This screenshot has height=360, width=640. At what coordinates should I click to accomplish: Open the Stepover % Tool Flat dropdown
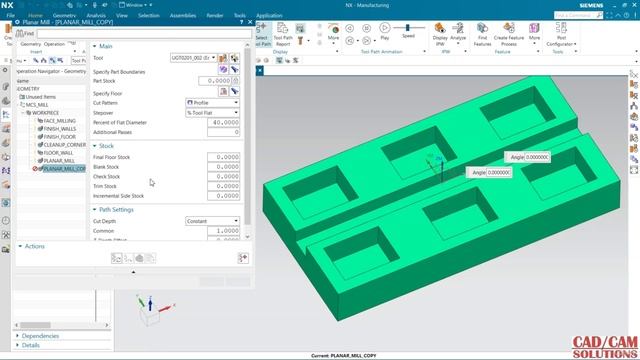click(x=212, y=113)
